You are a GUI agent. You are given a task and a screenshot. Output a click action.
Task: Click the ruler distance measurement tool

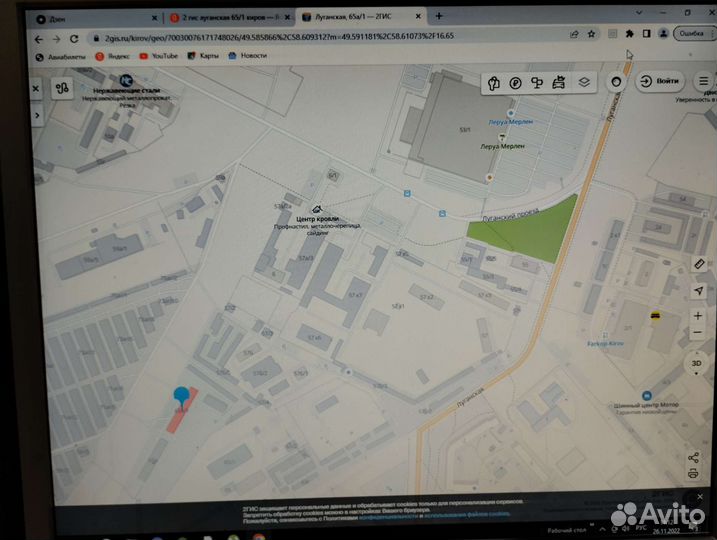pyautogui.click(x=699, y=263)
